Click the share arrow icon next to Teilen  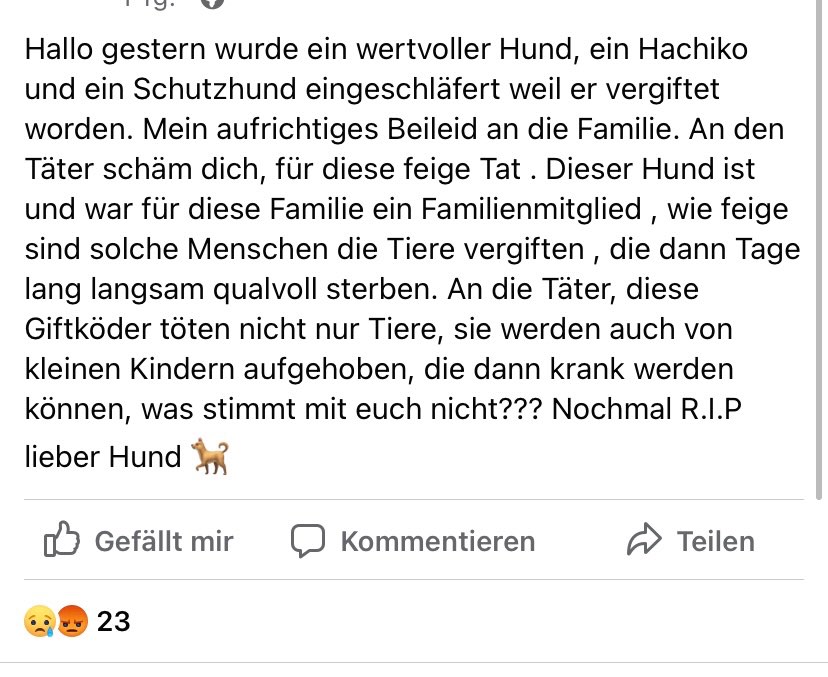click(x=646, y=540)
